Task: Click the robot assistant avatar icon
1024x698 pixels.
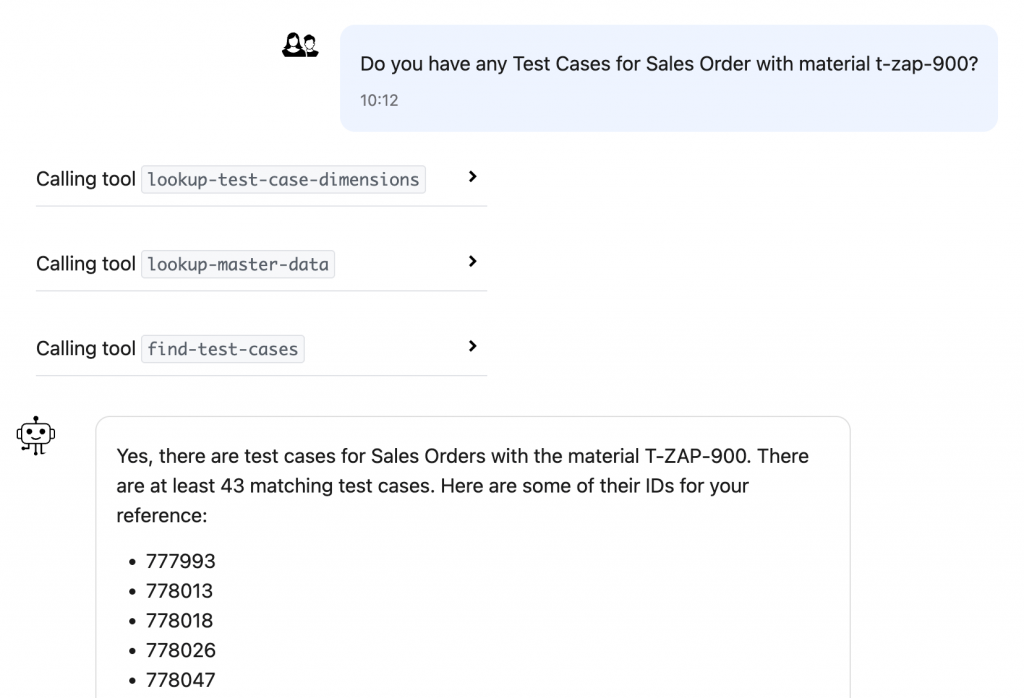Action: point(36,435)
